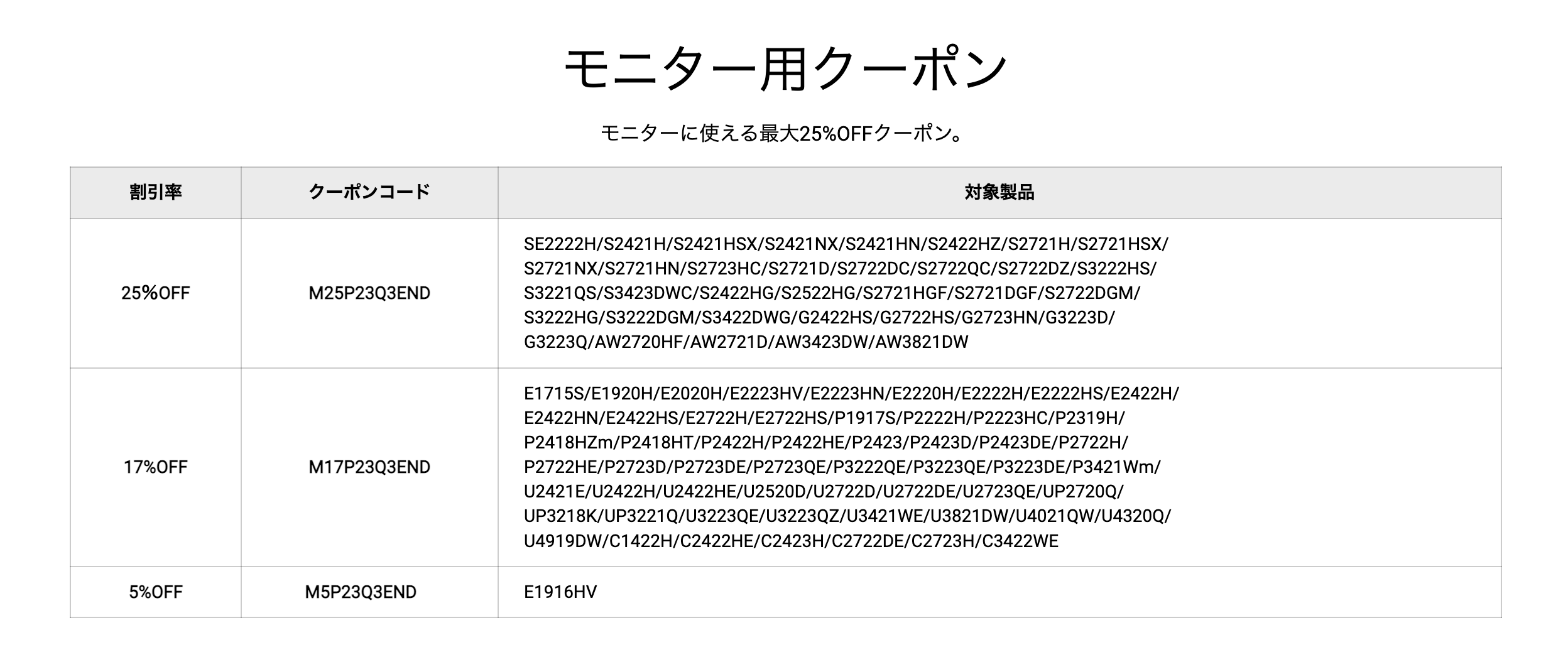
Task: Click the M25P23Q3END coupon code
Action: pyautogui.click(x=369, y=293)
